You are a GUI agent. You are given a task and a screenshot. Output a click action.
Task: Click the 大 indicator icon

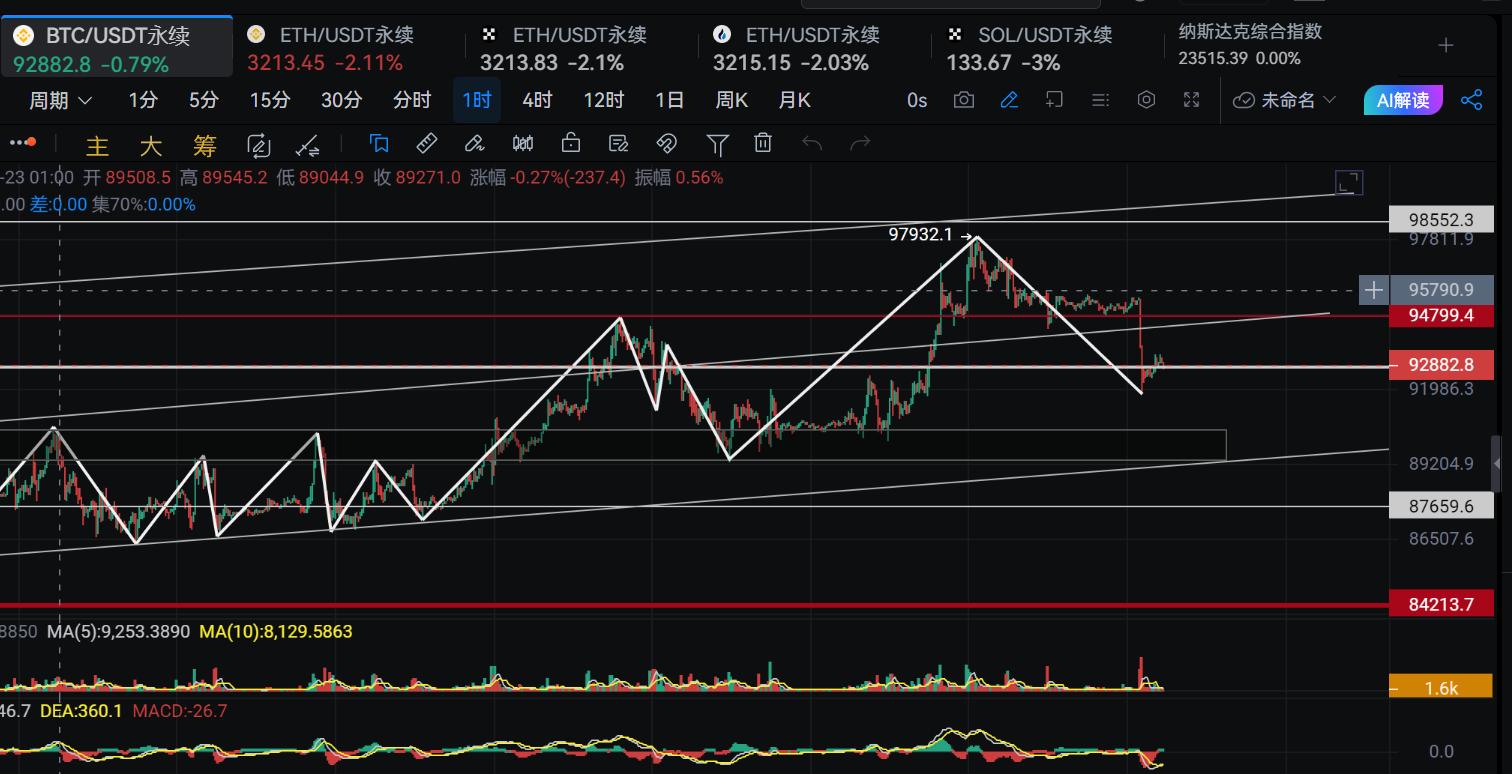click(x=150, y=146)
